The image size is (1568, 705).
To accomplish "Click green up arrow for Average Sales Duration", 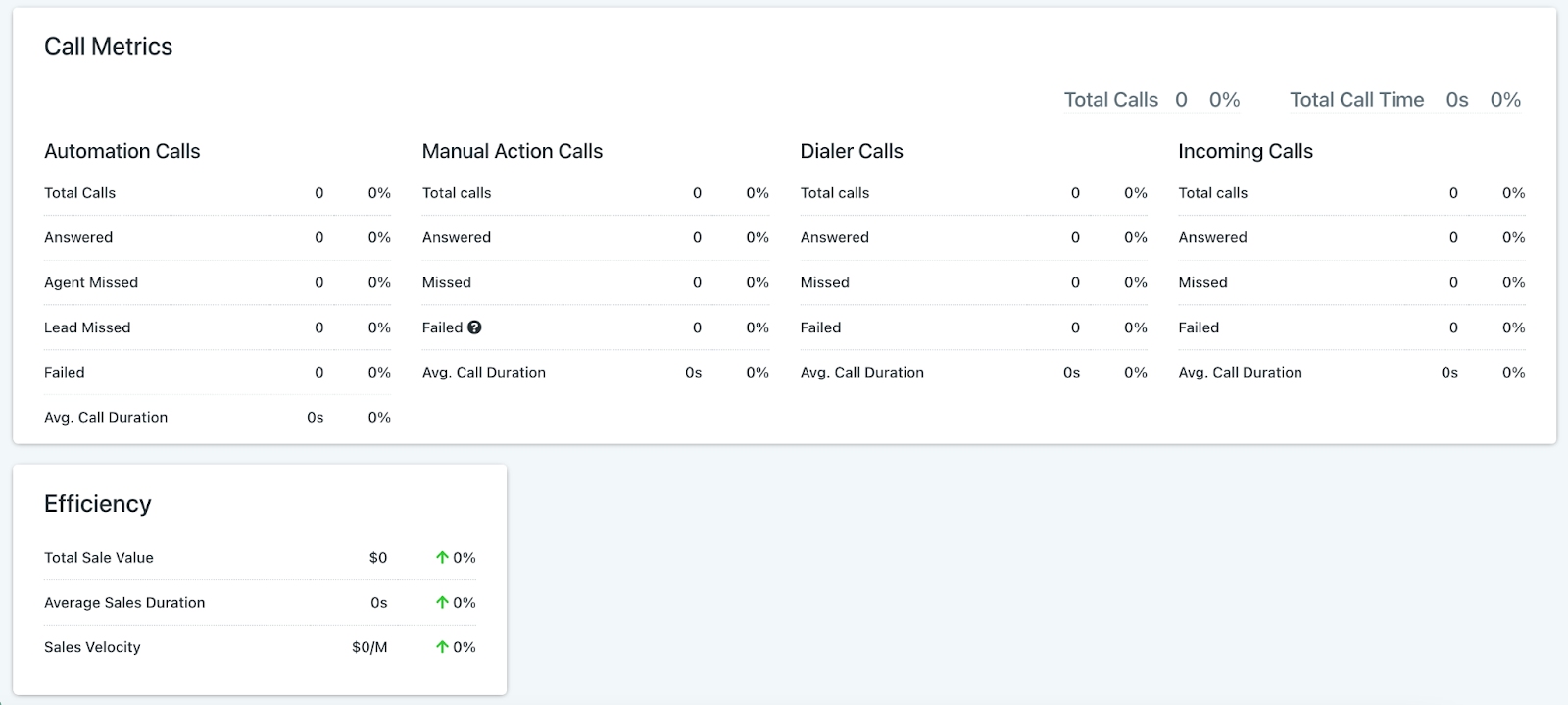I will point(442,603).
